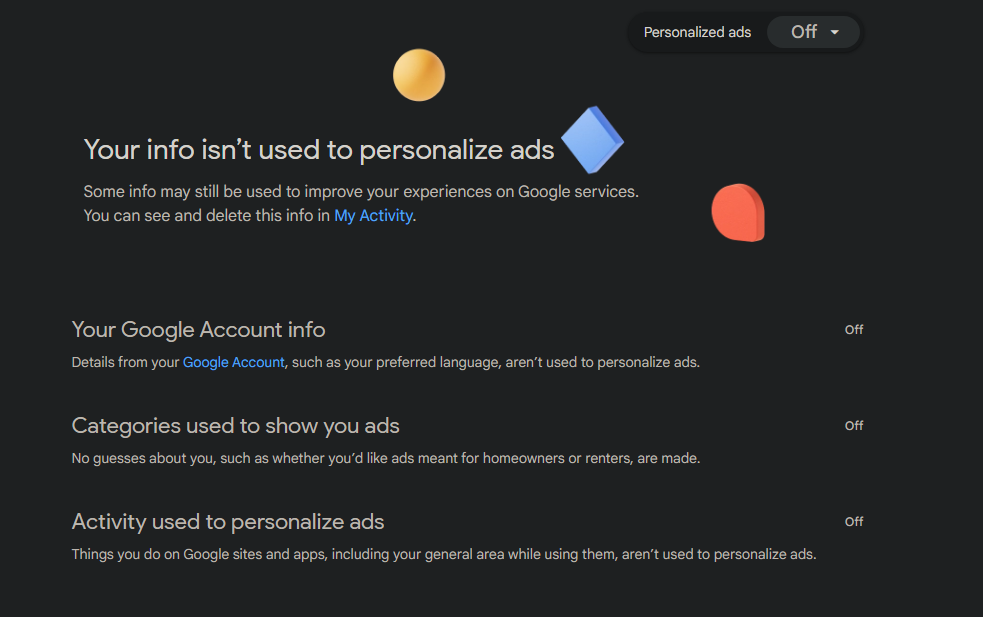Click the homeowners or renters description
The height and width of the screenshot is (617, 983).
tap(386, 458)
